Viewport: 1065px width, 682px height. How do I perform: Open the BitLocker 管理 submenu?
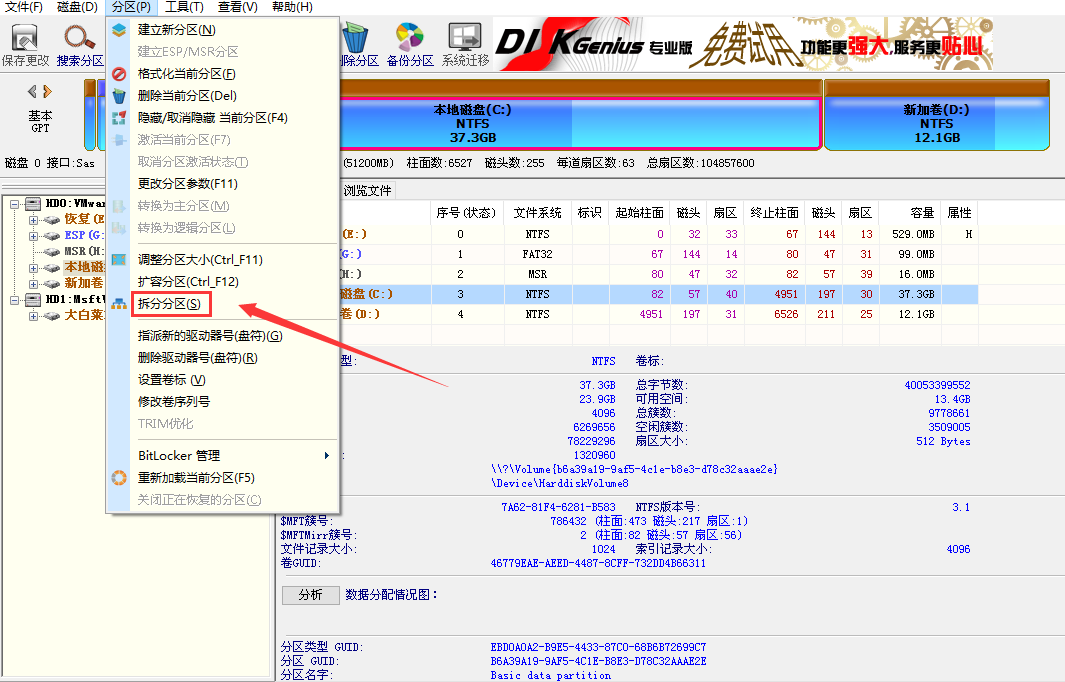[x=223, y=456]
